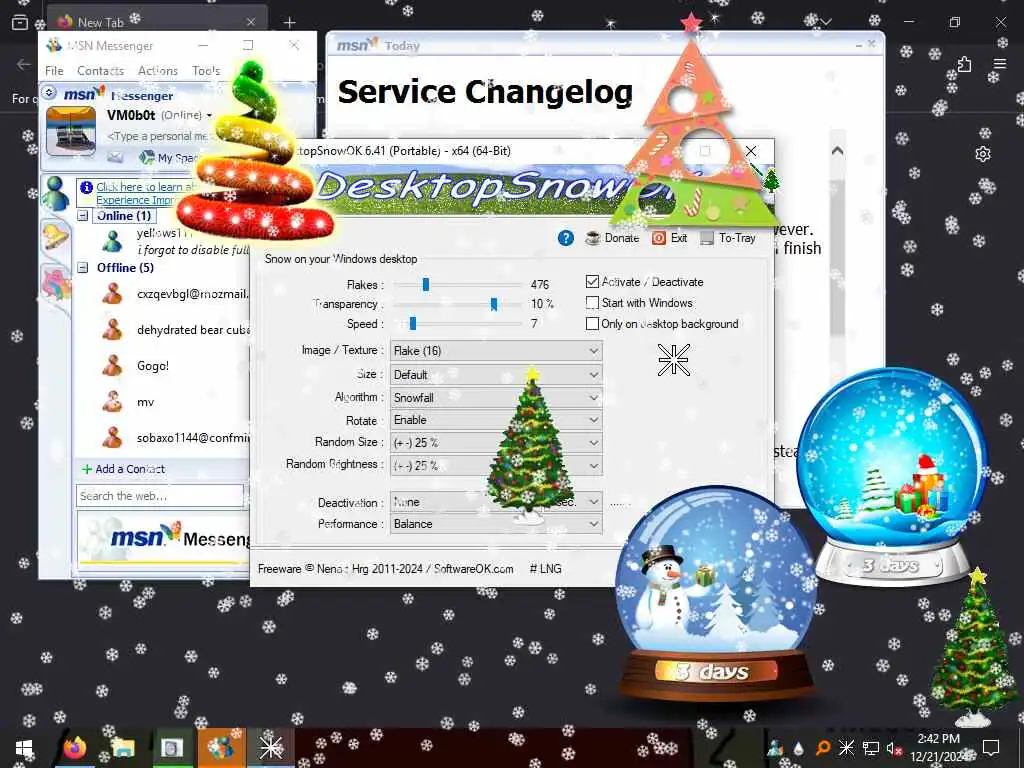Select the pink butterfly sidebar tab
1024x768 pixels.
(56, 285)
